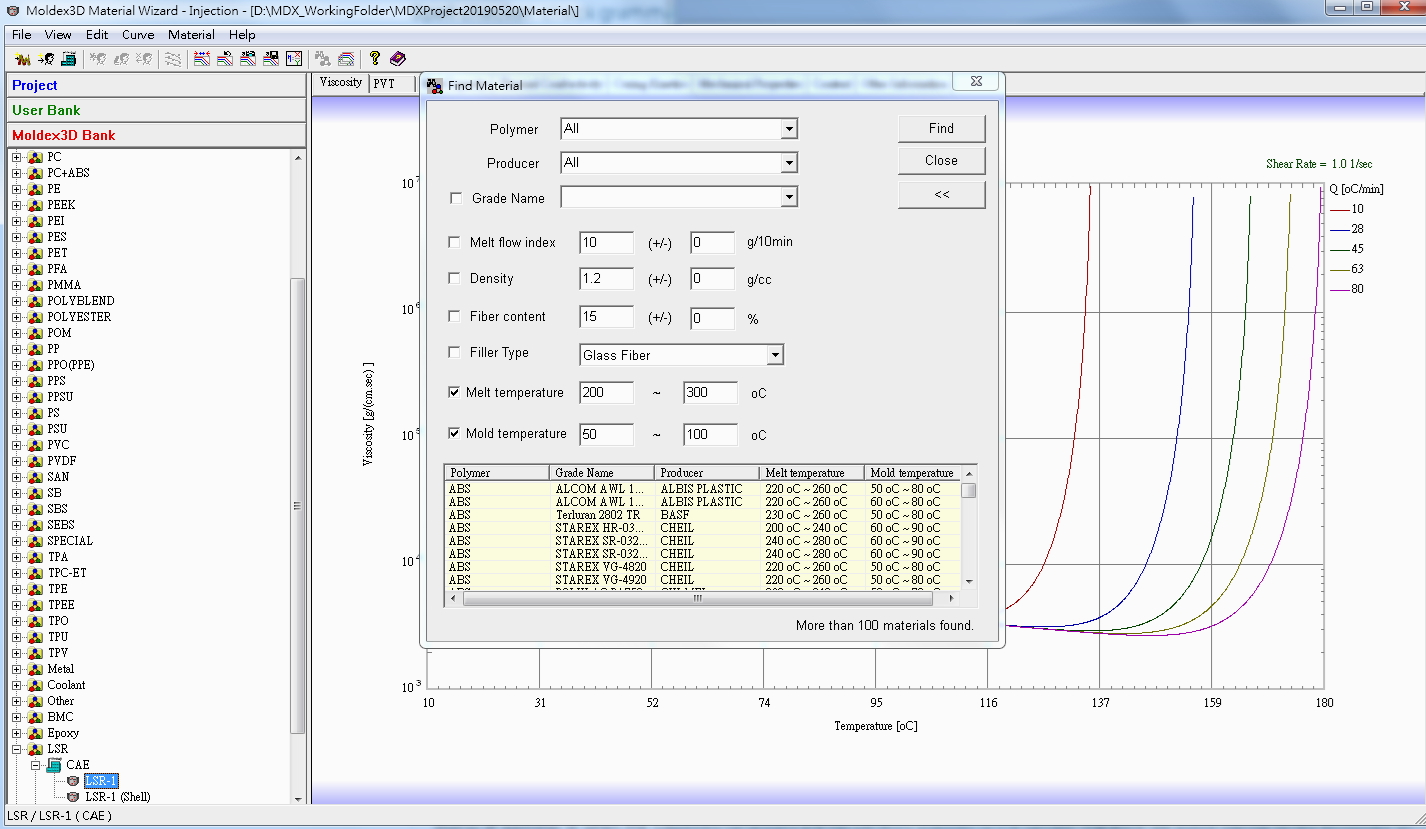Uncheck the Melt temperature checkbox

[455, 393]
